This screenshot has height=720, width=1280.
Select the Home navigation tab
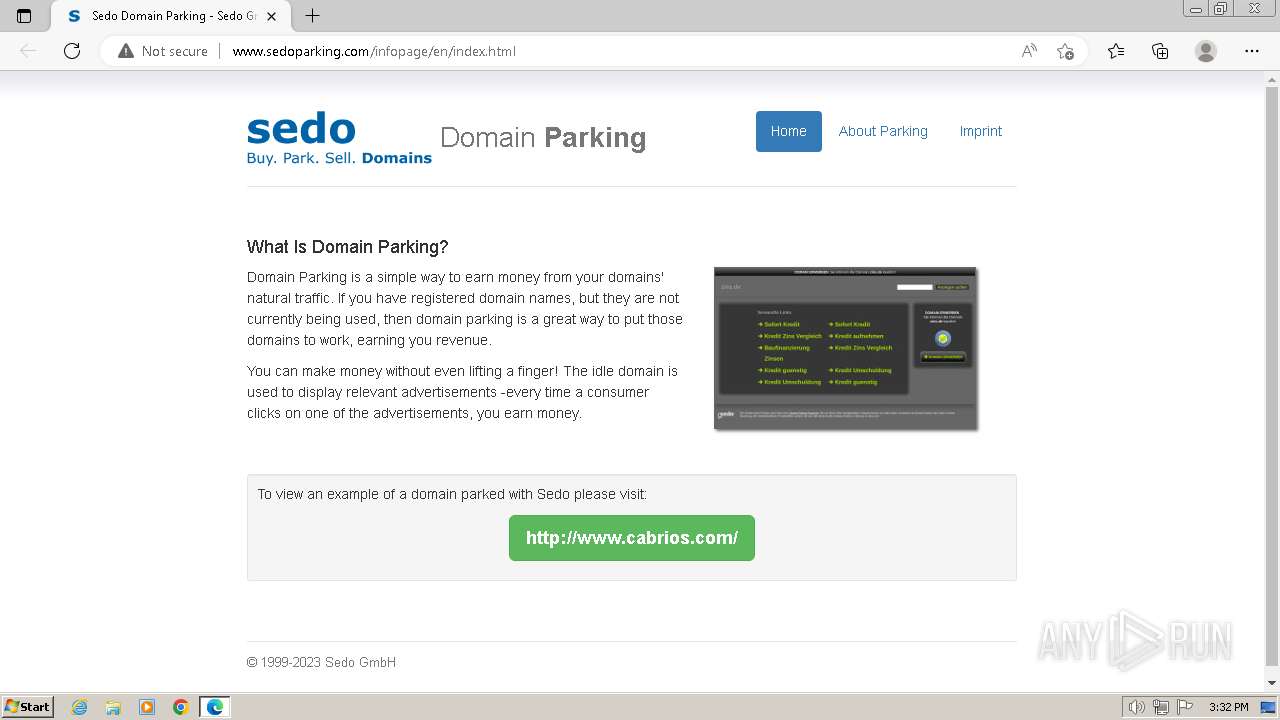point(788,131)
